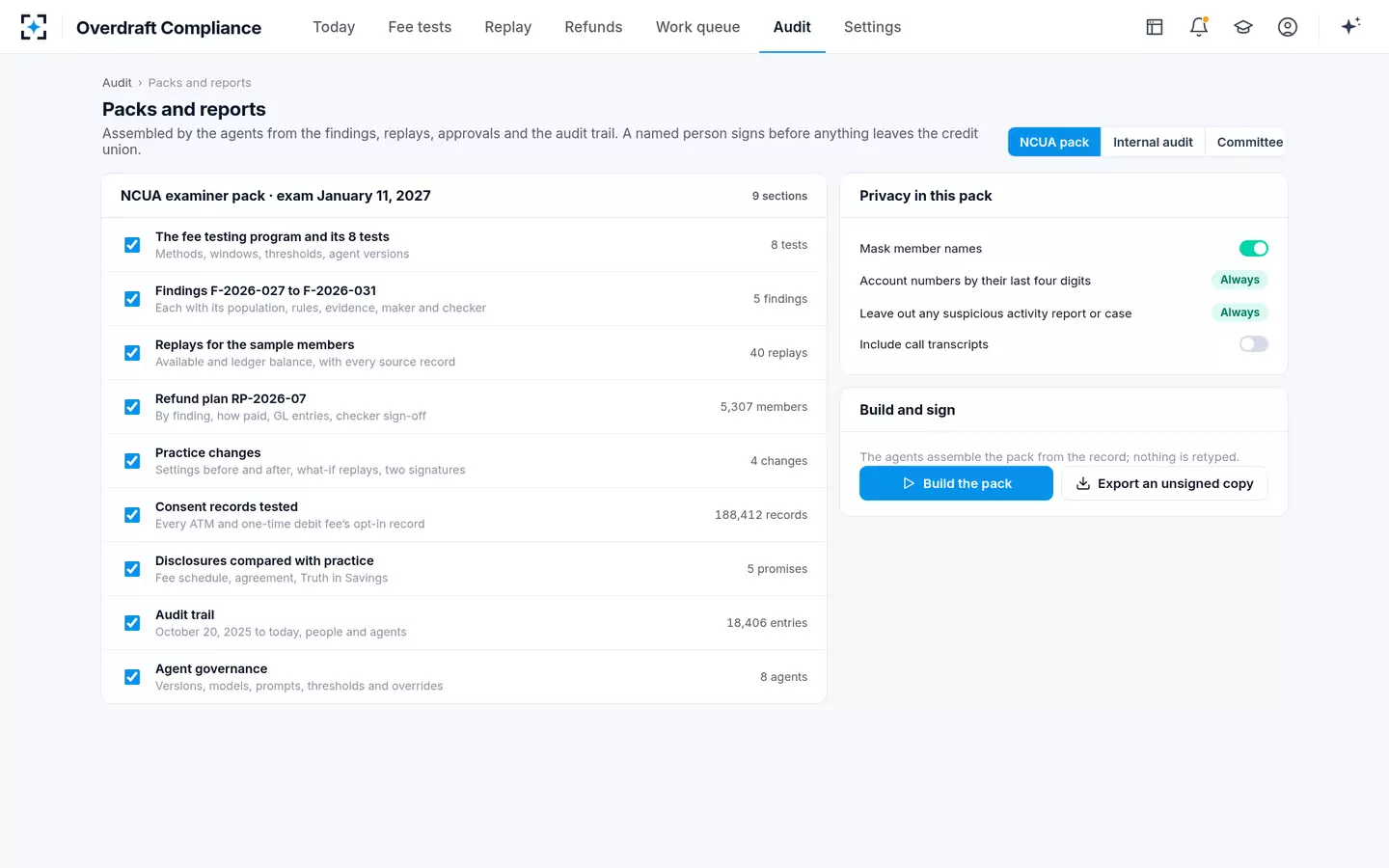The height and width of the screenshot is (868, 1389).
Task: Click the Audit breadcrumb link
Action: point(117,83)
